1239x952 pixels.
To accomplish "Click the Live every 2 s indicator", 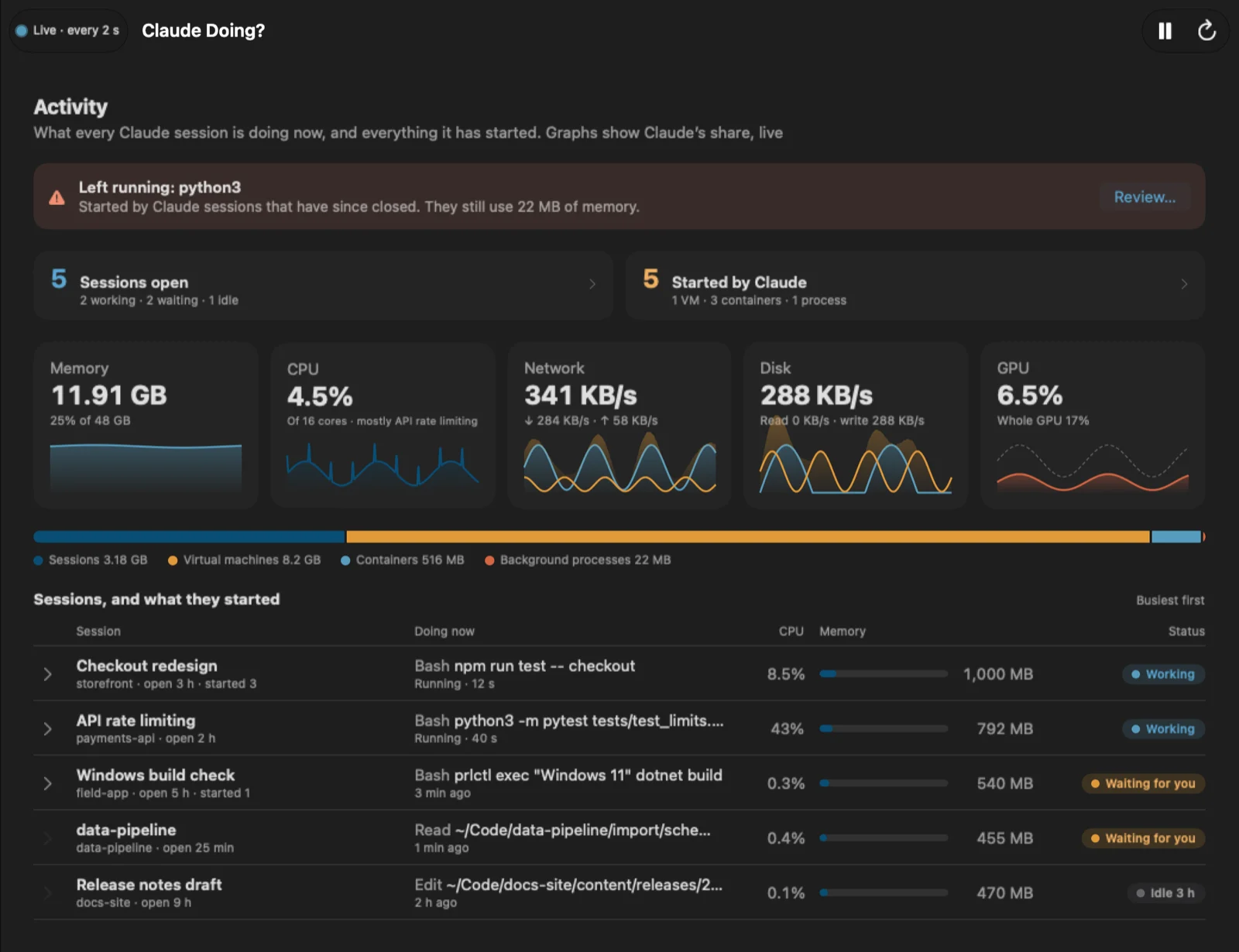I will 68,30.
